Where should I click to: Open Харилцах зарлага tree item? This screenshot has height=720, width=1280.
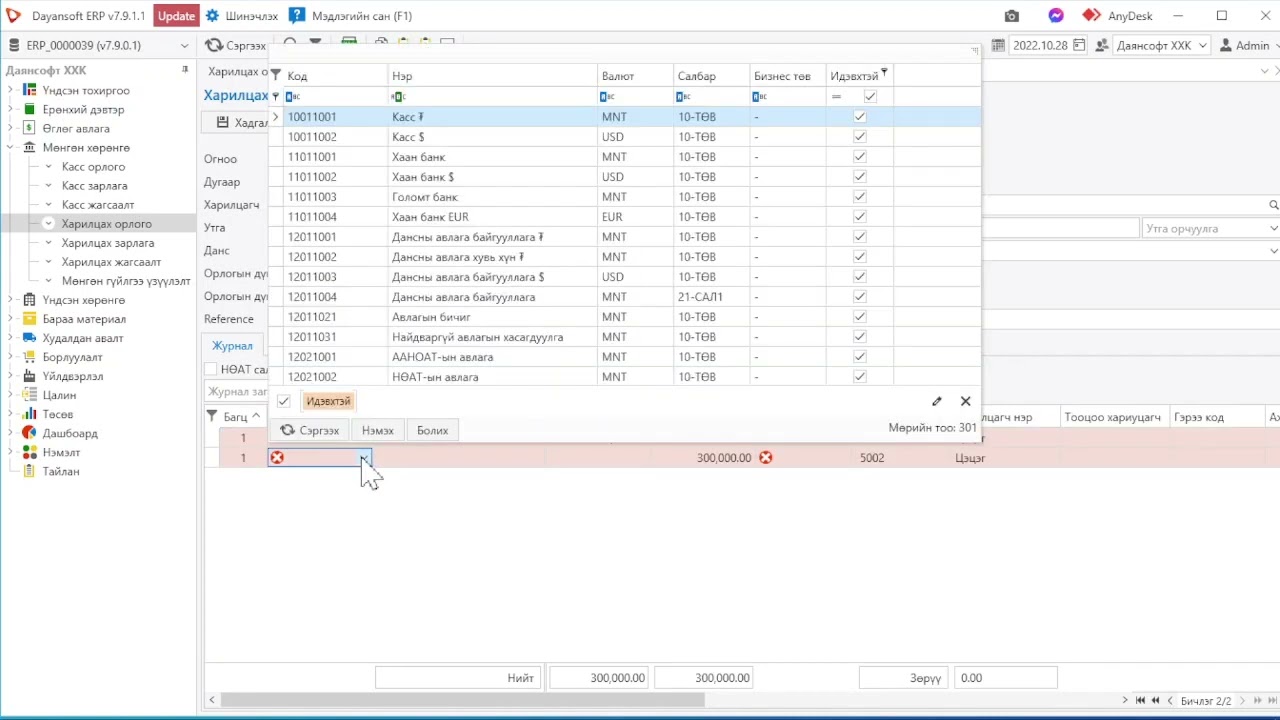coord(108,243)
